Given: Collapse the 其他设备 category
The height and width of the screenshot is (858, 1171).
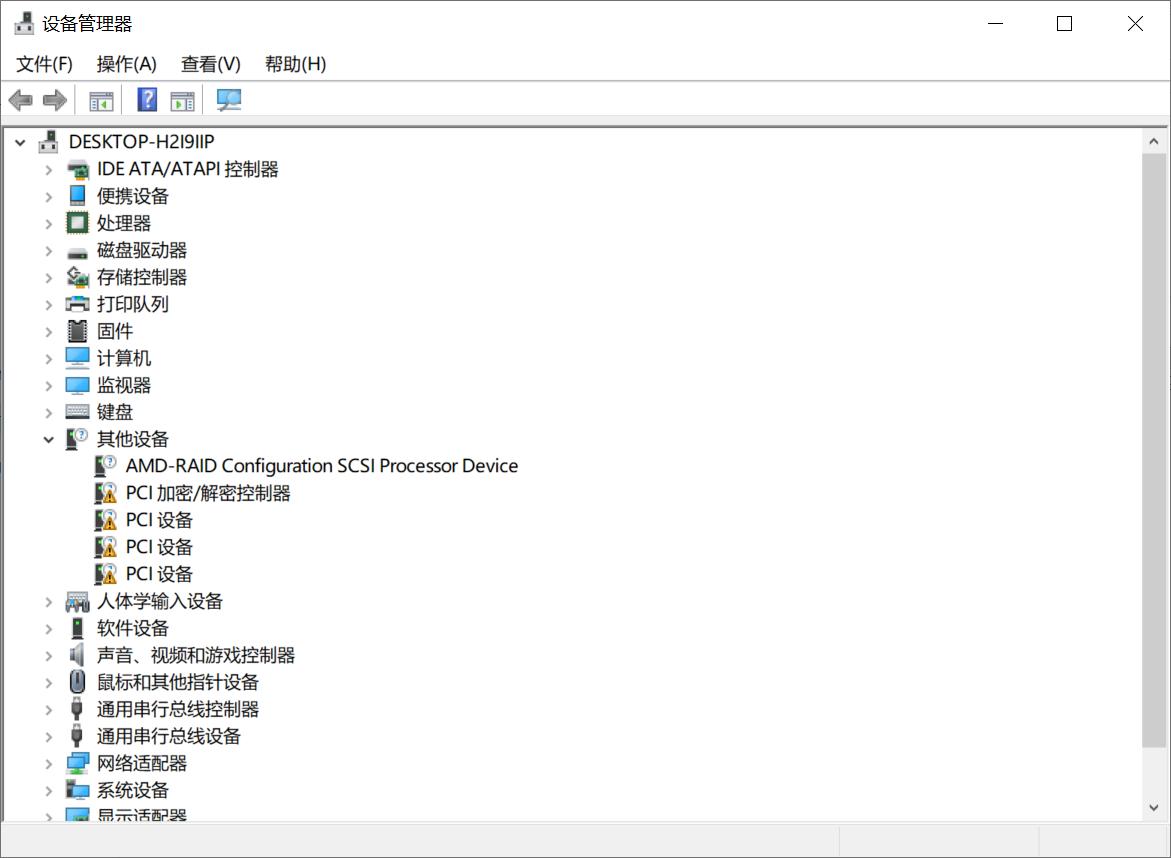Looking at the screenshot, I should coord(48,438).
